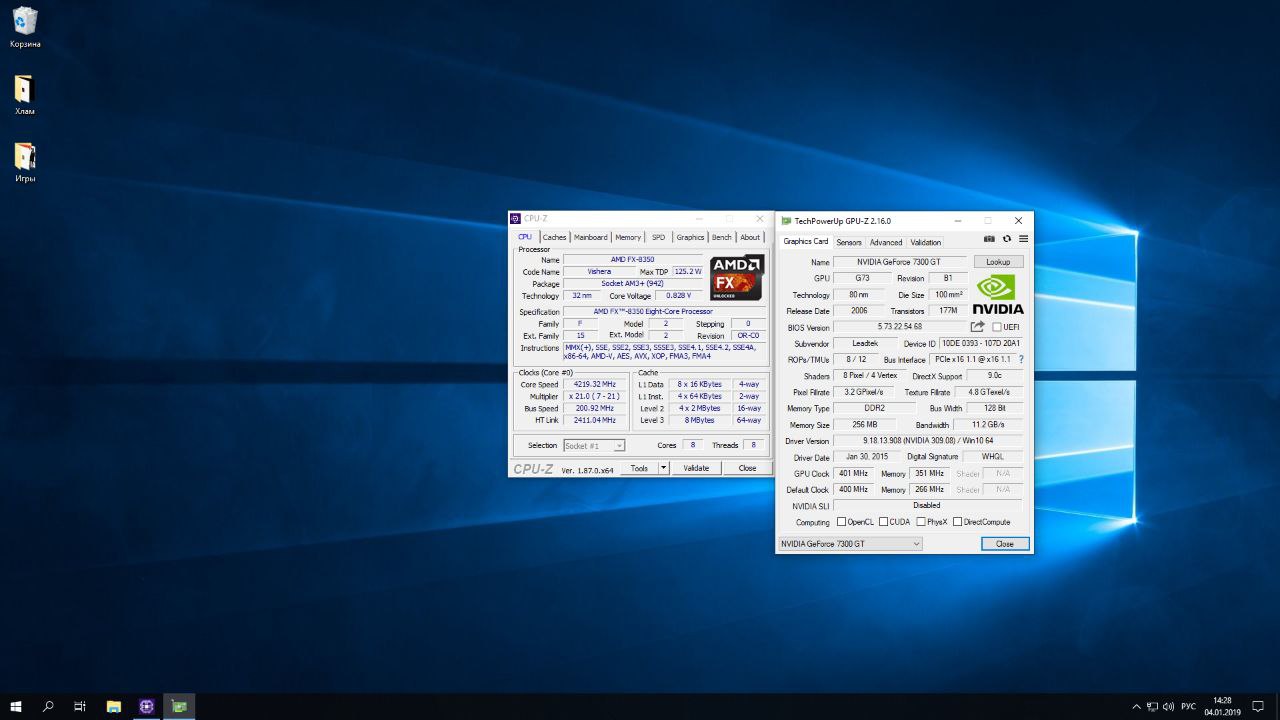
Task: Switch to the Mainboard tab
Action: tap(590, 237)
